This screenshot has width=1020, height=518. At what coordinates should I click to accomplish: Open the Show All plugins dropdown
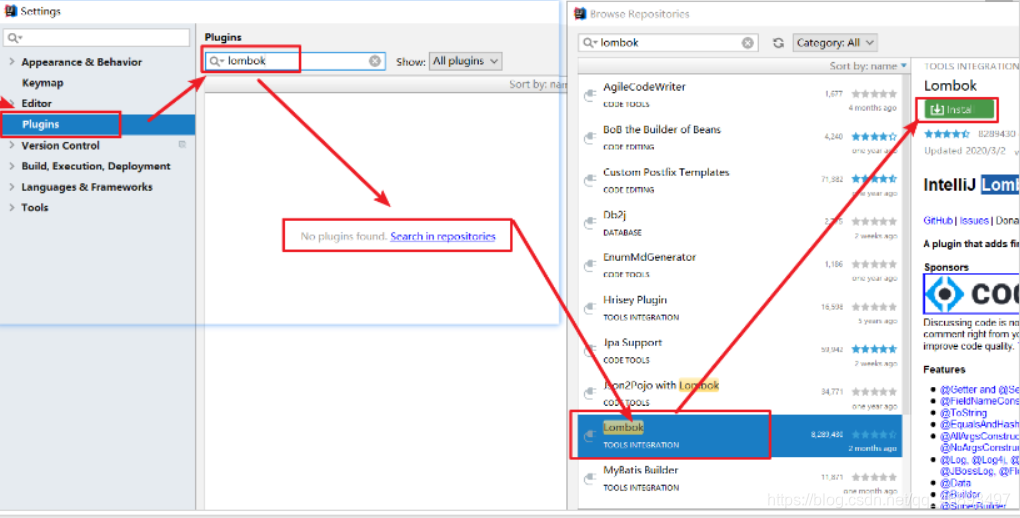pos(465,61)
